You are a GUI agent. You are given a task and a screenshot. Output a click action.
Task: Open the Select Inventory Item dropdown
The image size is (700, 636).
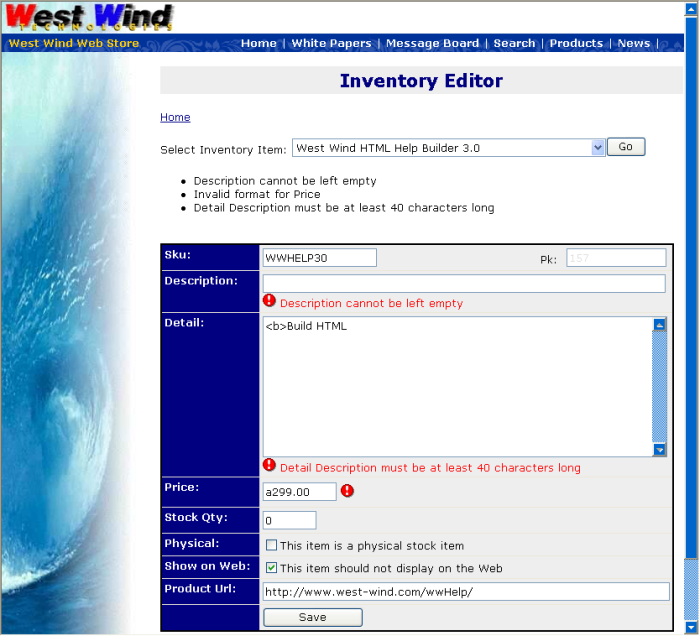(598, 147)
